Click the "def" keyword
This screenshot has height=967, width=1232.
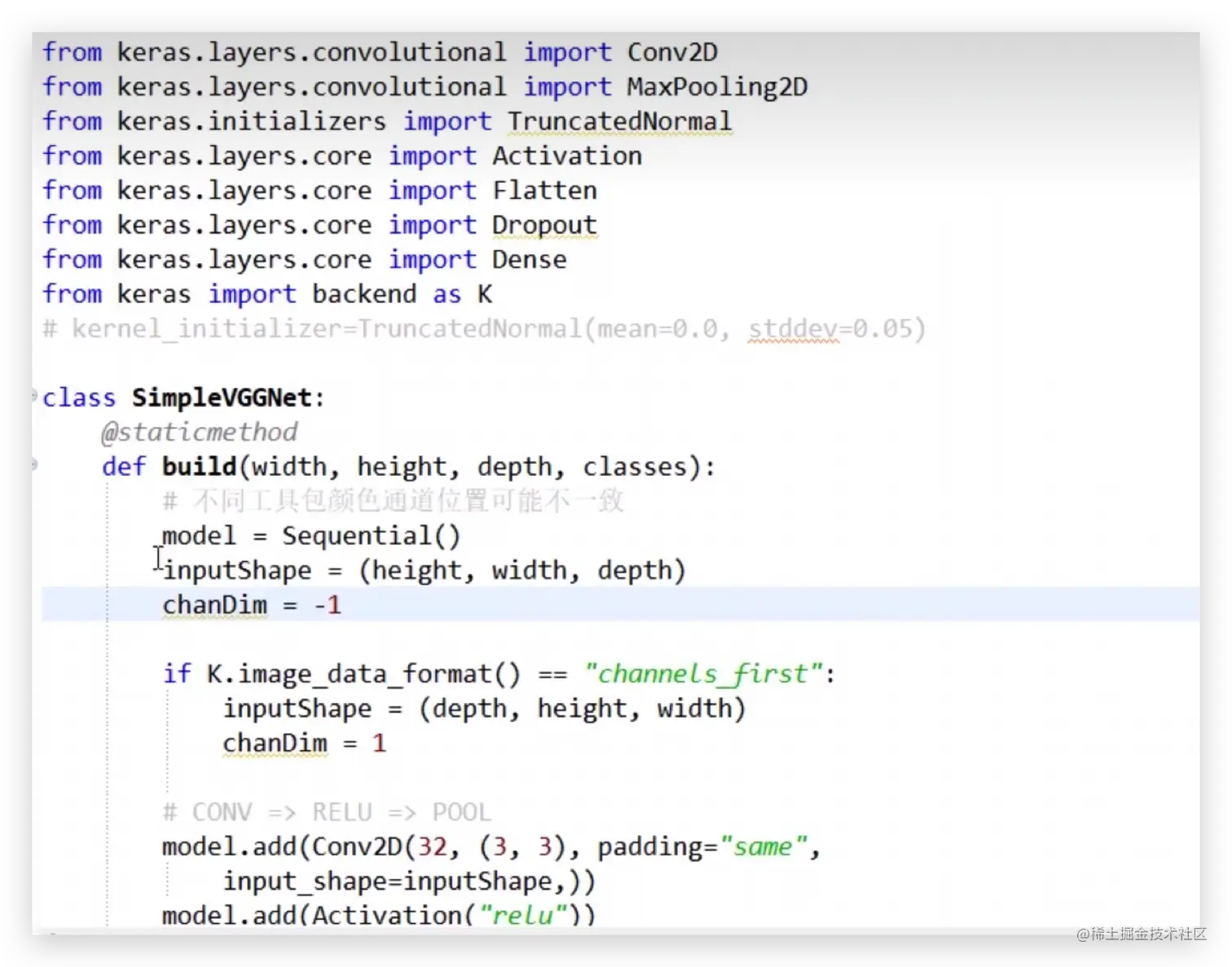click(x=124, y=467)
